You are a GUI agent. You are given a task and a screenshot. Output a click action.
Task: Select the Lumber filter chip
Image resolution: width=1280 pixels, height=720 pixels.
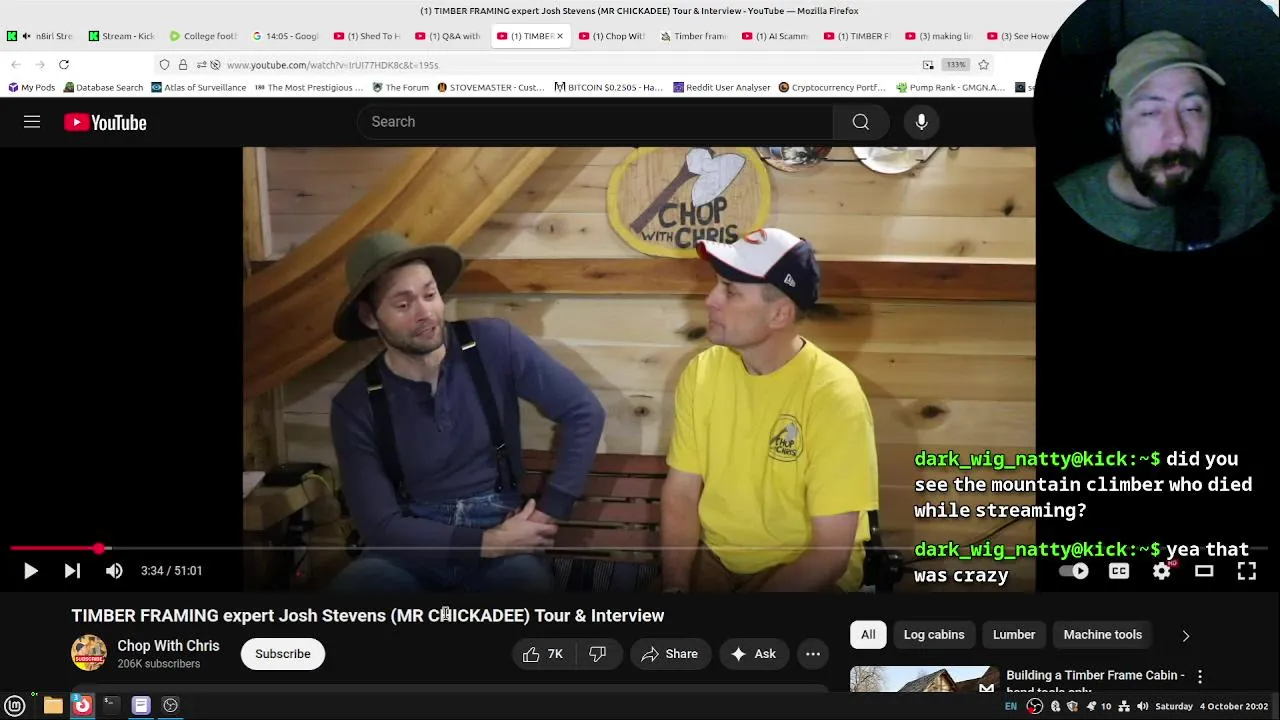point(1014,635)
